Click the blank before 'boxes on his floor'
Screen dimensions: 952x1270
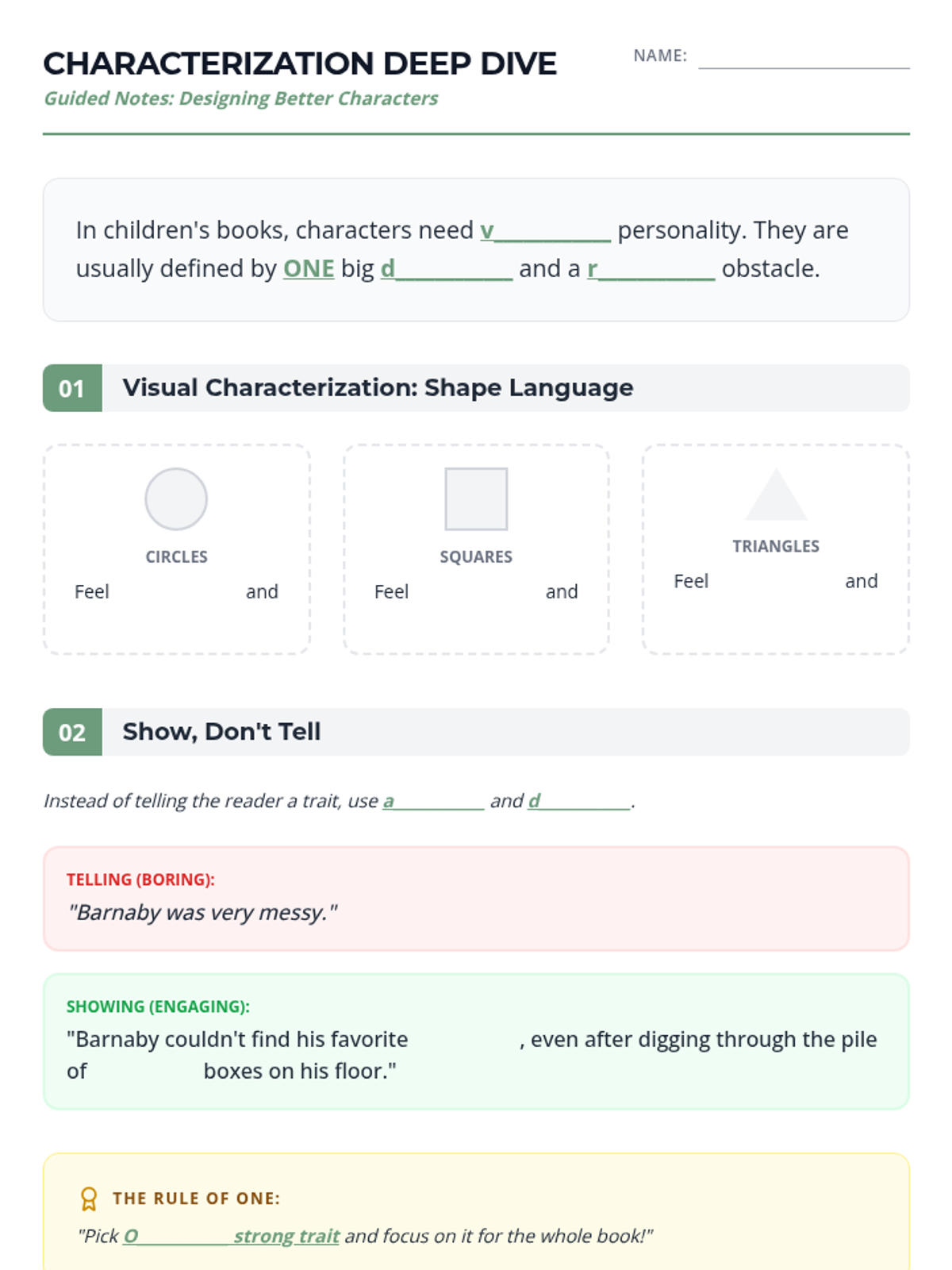[145, 1072]
